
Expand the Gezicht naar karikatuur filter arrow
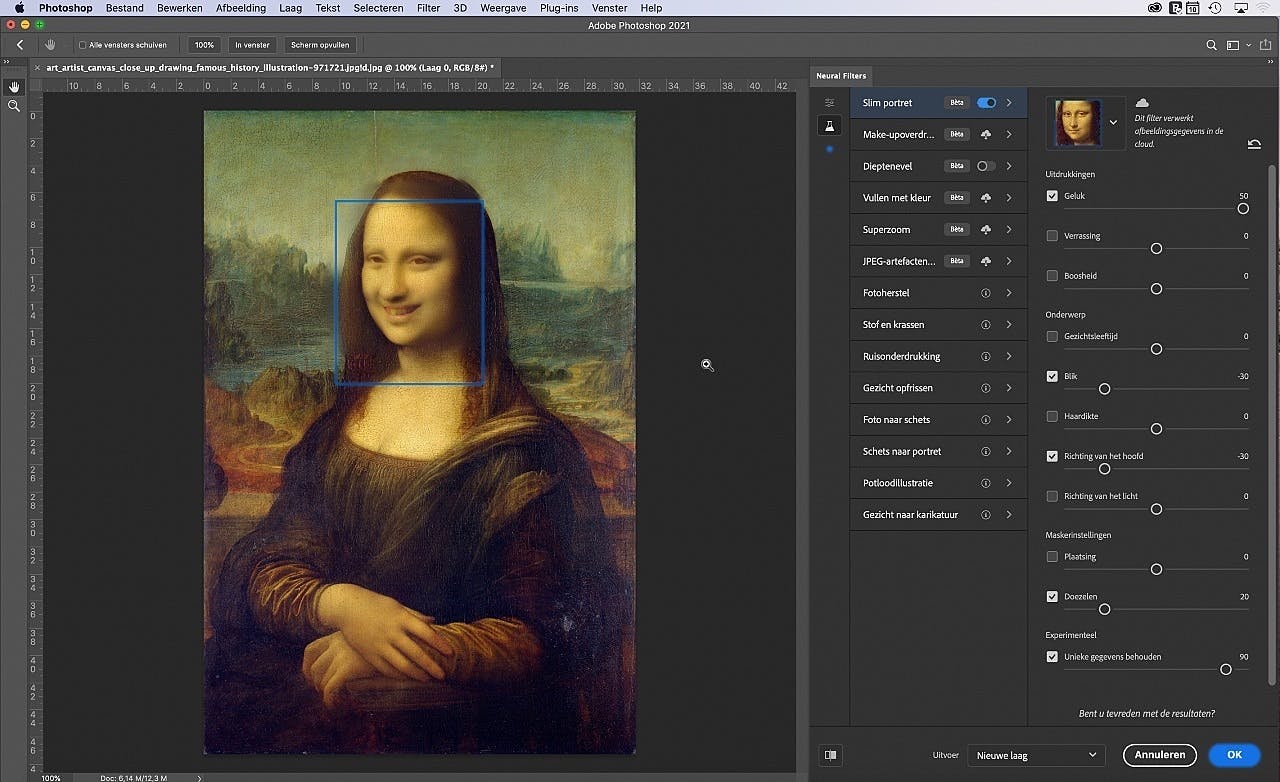[x=1009, y=515]
